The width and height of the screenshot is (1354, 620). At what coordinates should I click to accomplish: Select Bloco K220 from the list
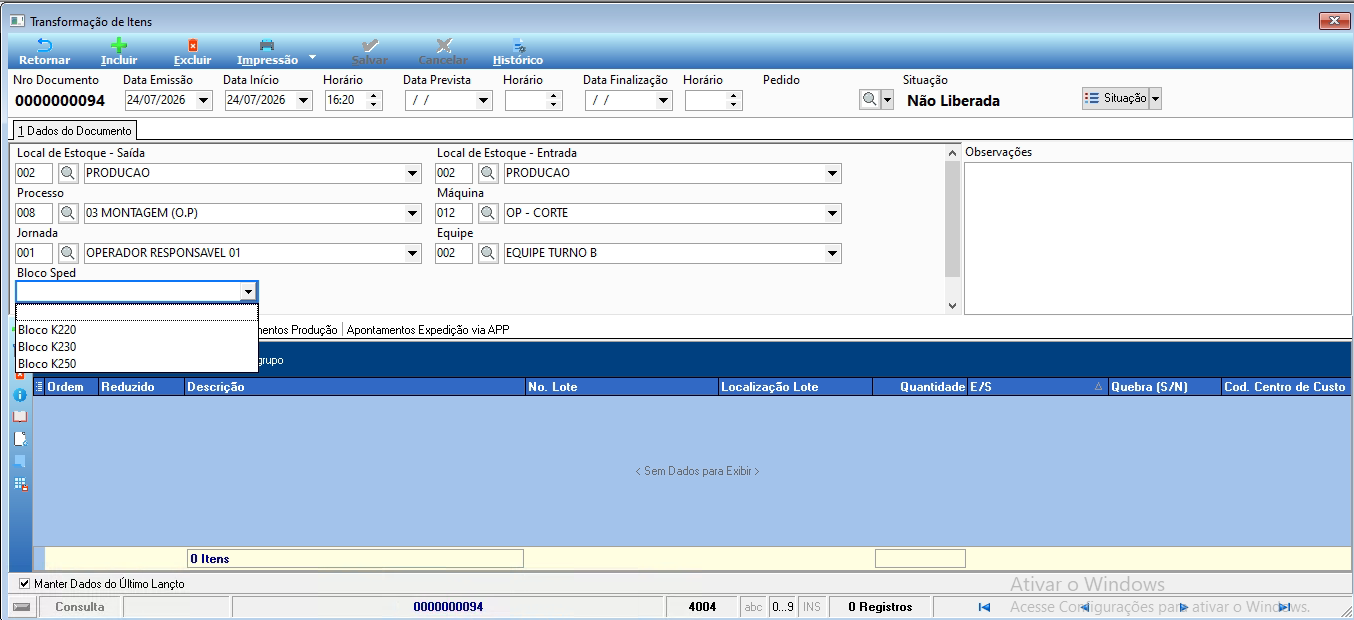(x=137, y=330)
